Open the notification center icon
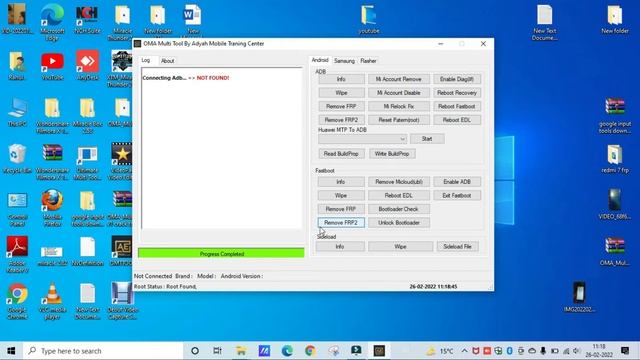 tap(625, 351)
